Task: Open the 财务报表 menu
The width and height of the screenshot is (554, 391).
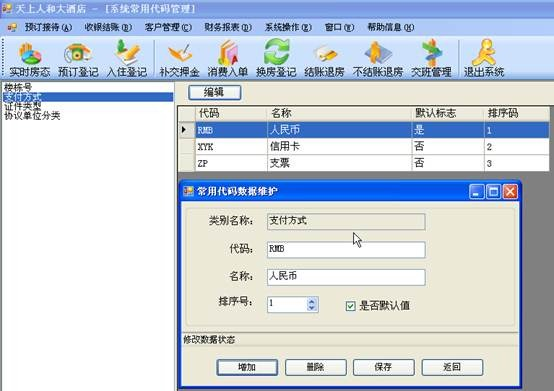Action: 228,27
